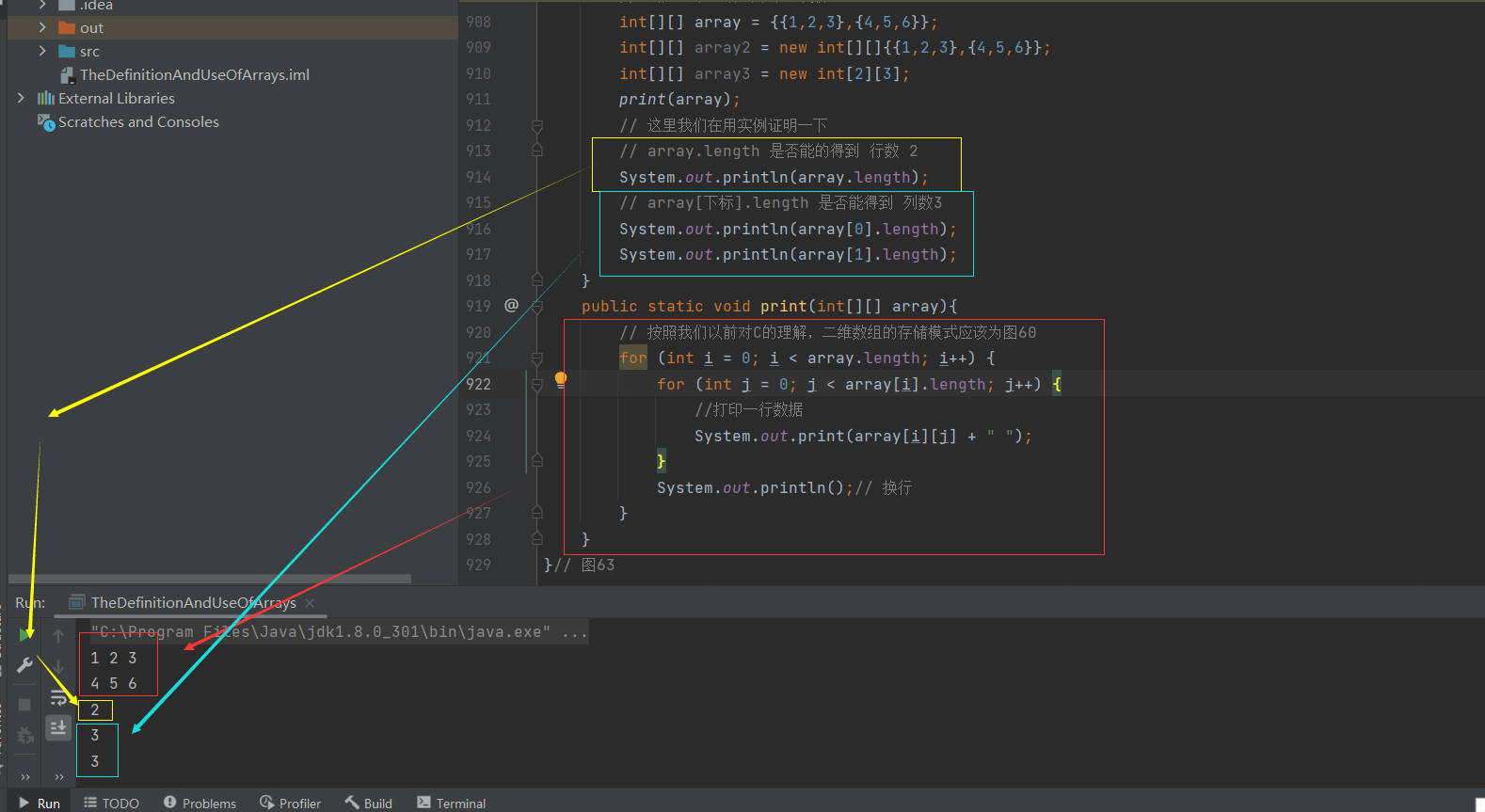The image size is (1485, 812).
Task: Select Scratches and Consoles node
Action: 138,121
